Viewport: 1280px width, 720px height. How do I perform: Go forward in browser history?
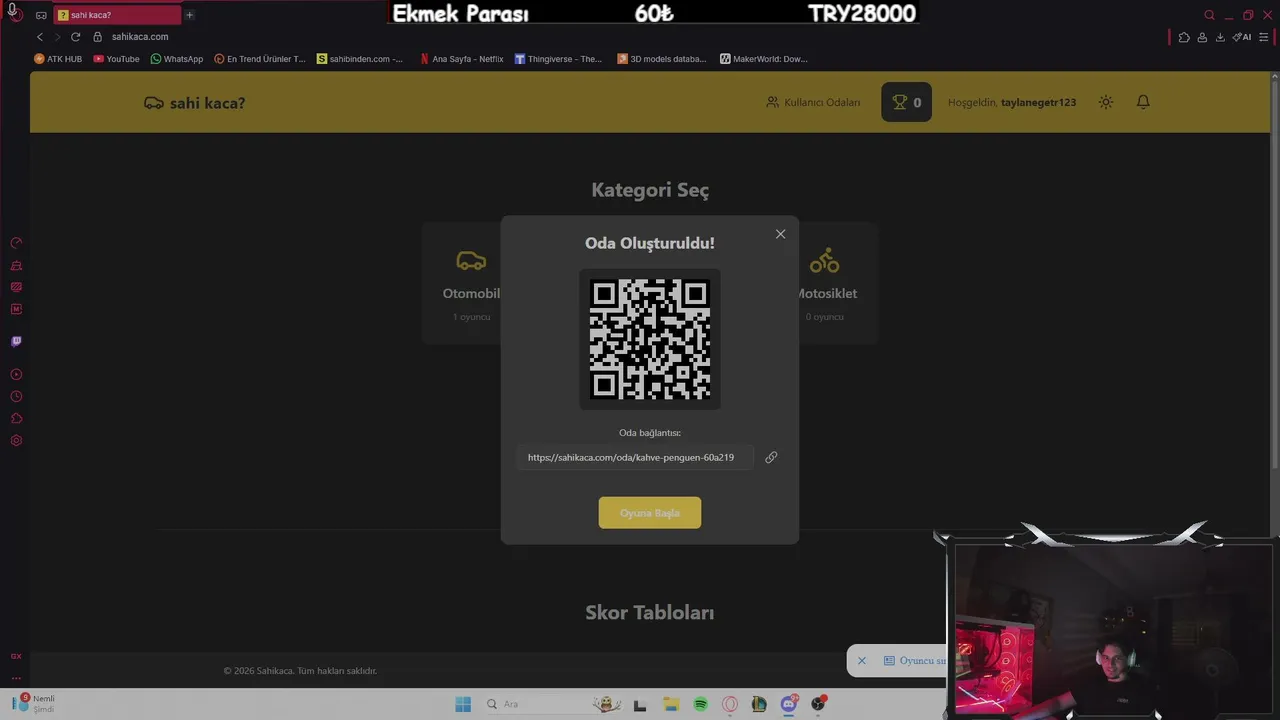click(x=57, y=37)
